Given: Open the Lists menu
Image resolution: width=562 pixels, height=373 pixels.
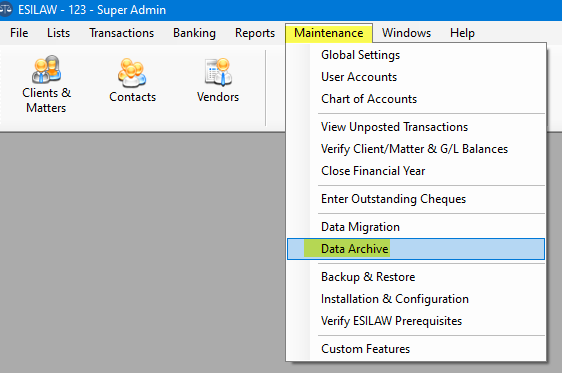Looking at the screenshot, I should pos(58,33).
